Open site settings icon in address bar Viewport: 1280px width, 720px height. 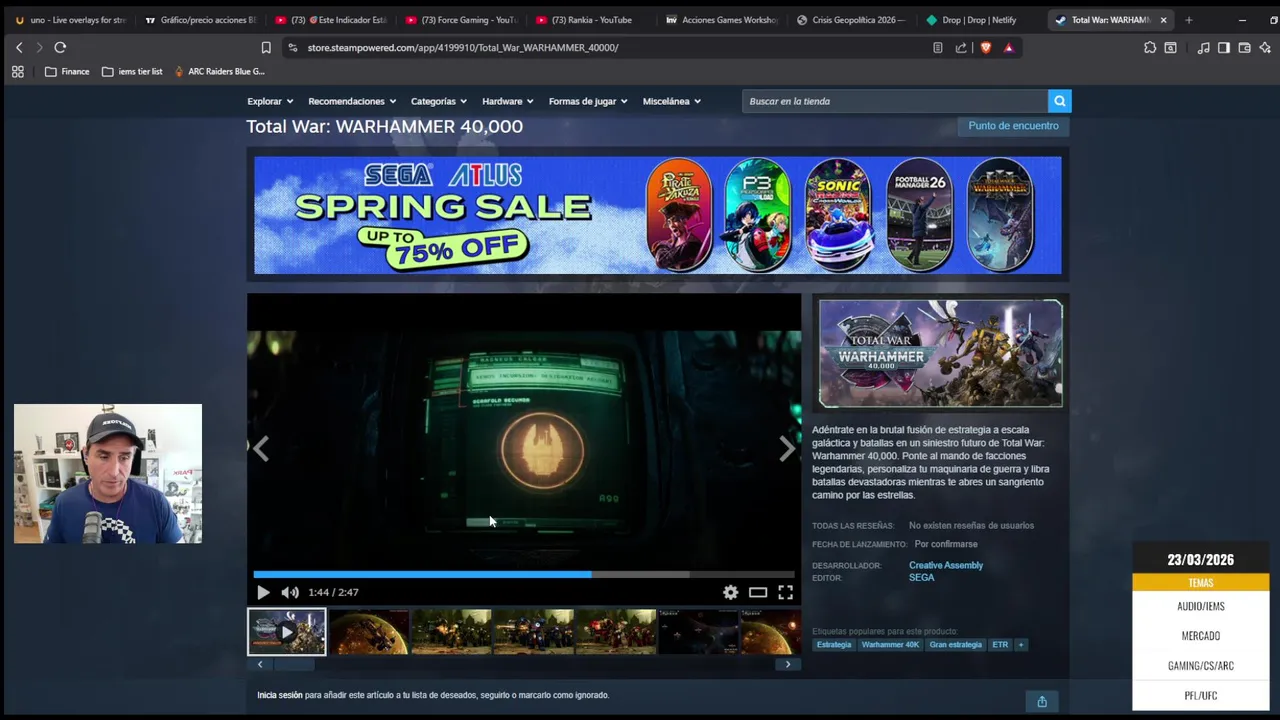(x=292, y=47)
